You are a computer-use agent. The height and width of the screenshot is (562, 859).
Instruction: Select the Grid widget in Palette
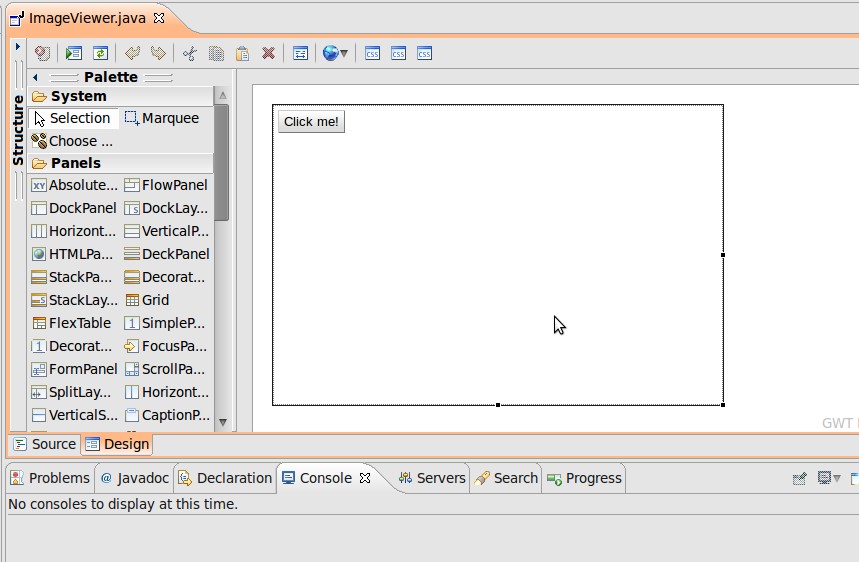point(147,300)
